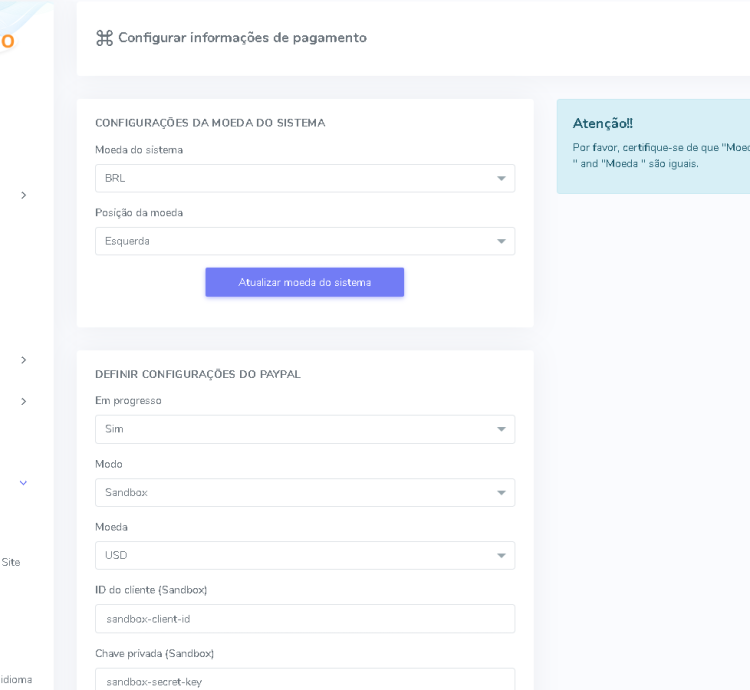
Task: Open the Moeda do sistema dropdown showing BRL
Action: click(x=304, y=179)
